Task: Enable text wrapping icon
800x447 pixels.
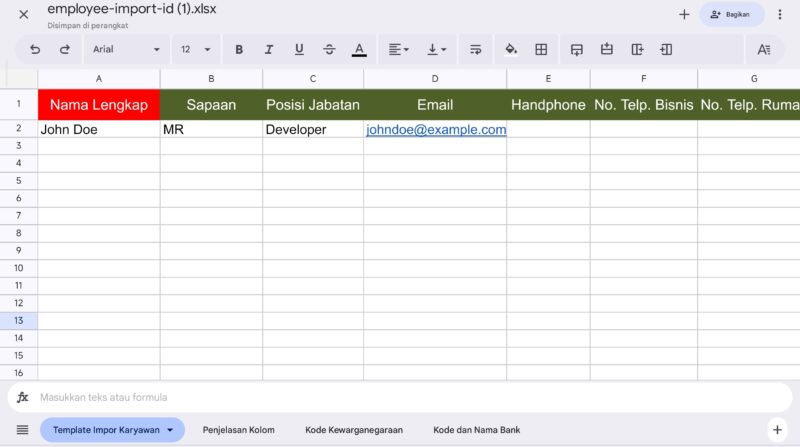Action: click(x=475, y=49)
